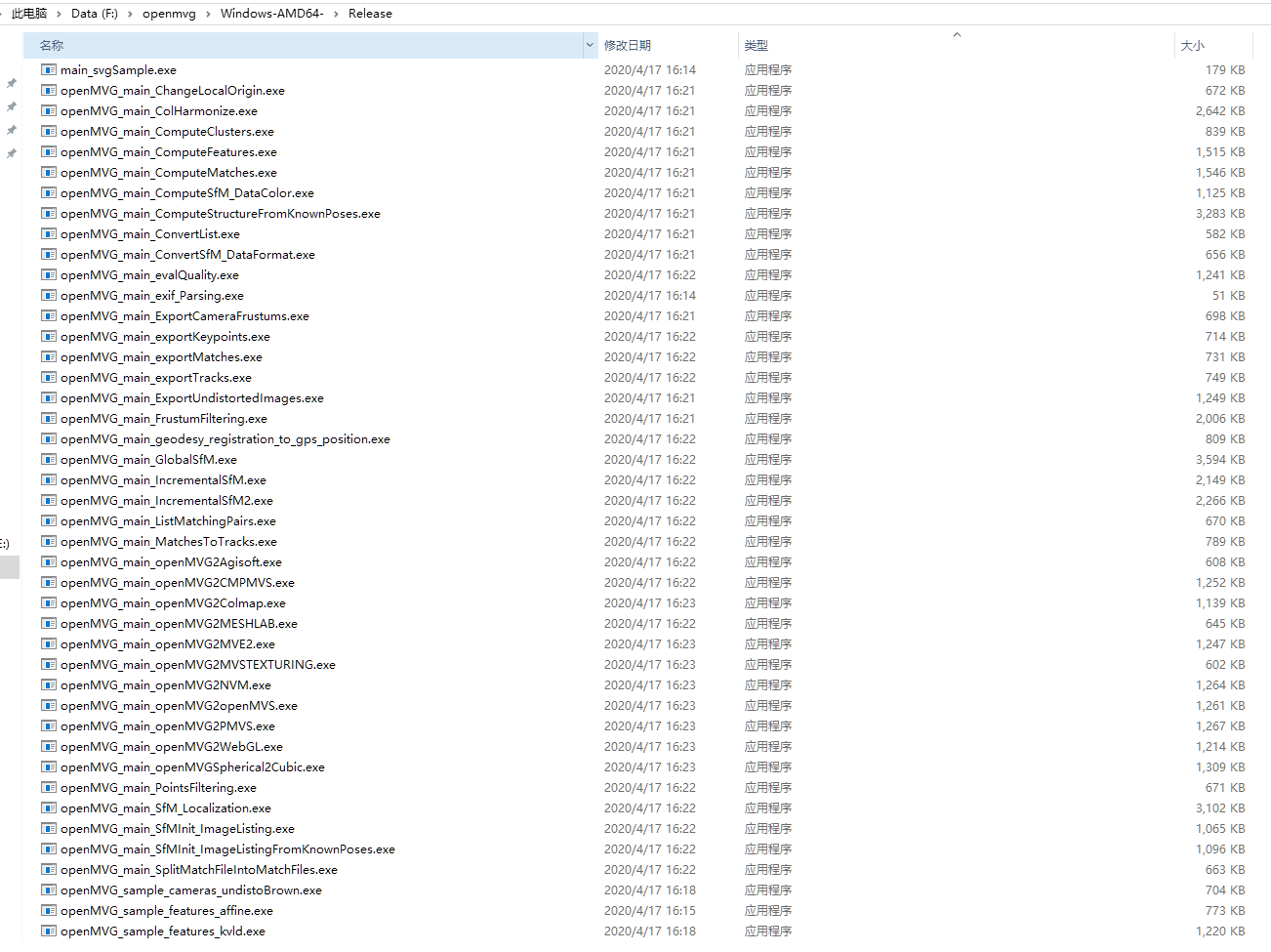Click the openMVG_main_IncrementalSfM.exe file icon

tap(48, 479)
